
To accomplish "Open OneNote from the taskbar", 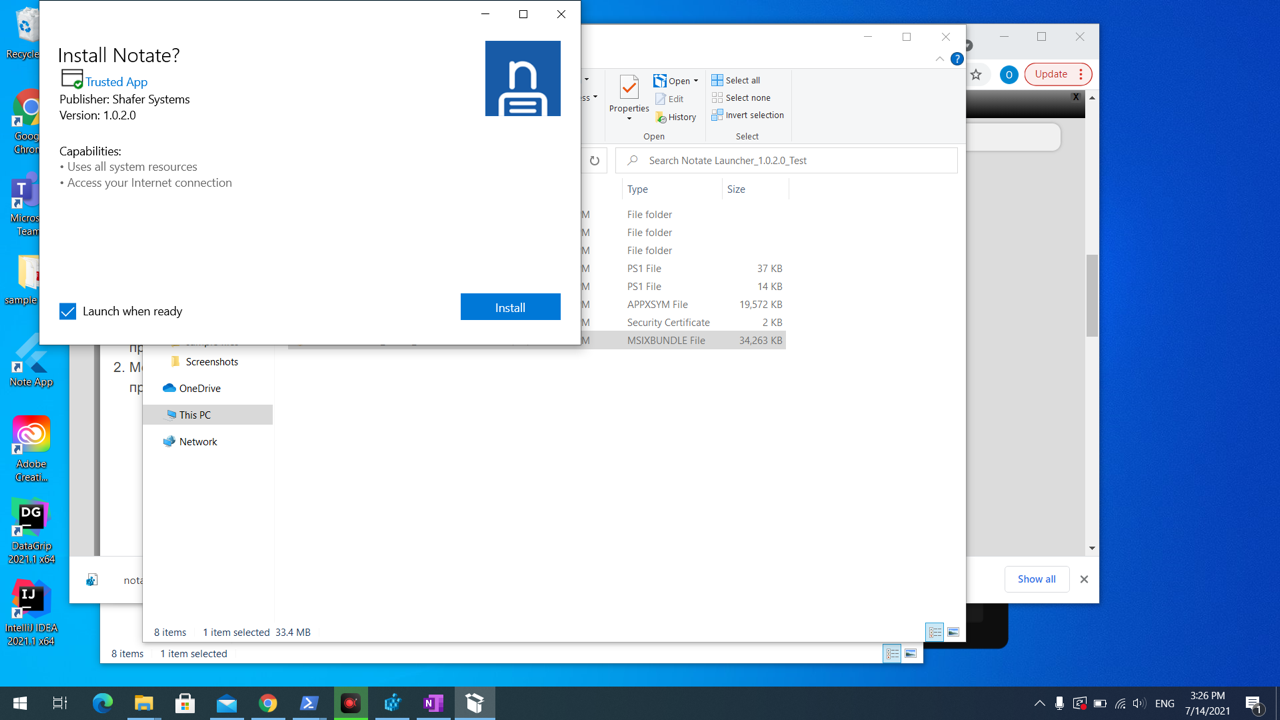I will click(433, 703).
